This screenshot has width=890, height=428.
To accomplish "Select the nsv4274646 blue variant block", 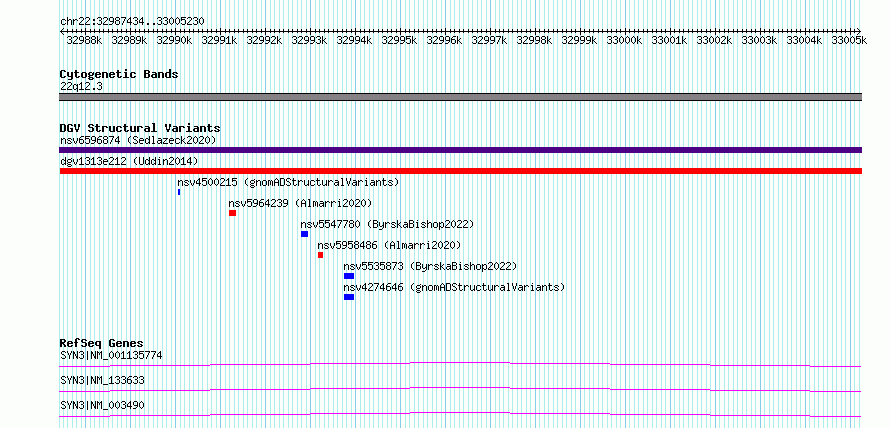I will tap(349, 297).
